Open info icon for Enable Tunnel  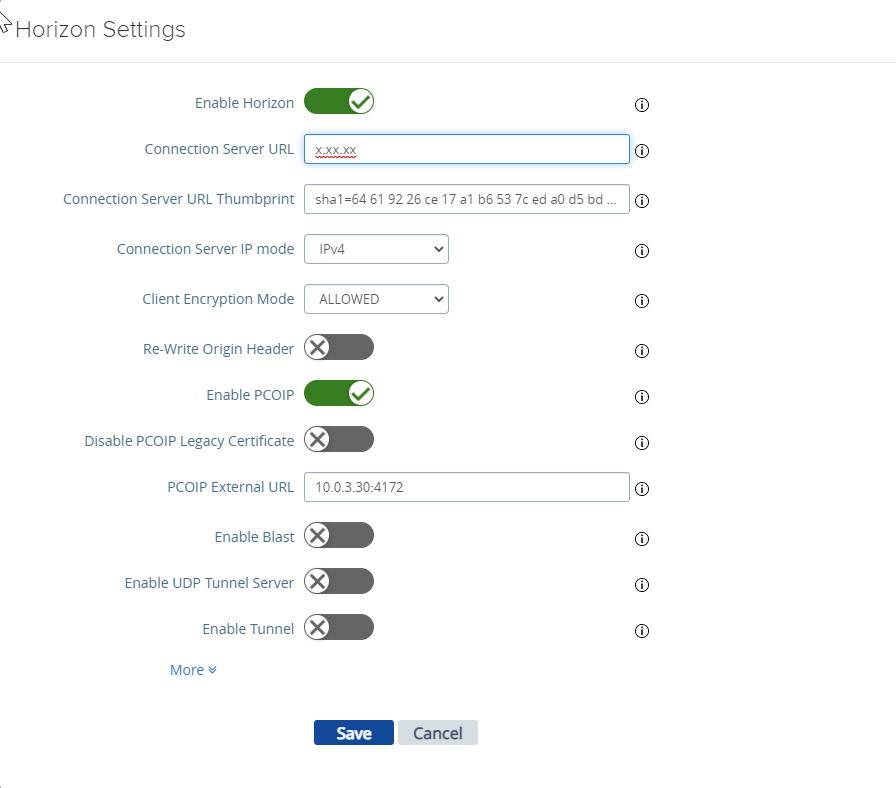642,631
